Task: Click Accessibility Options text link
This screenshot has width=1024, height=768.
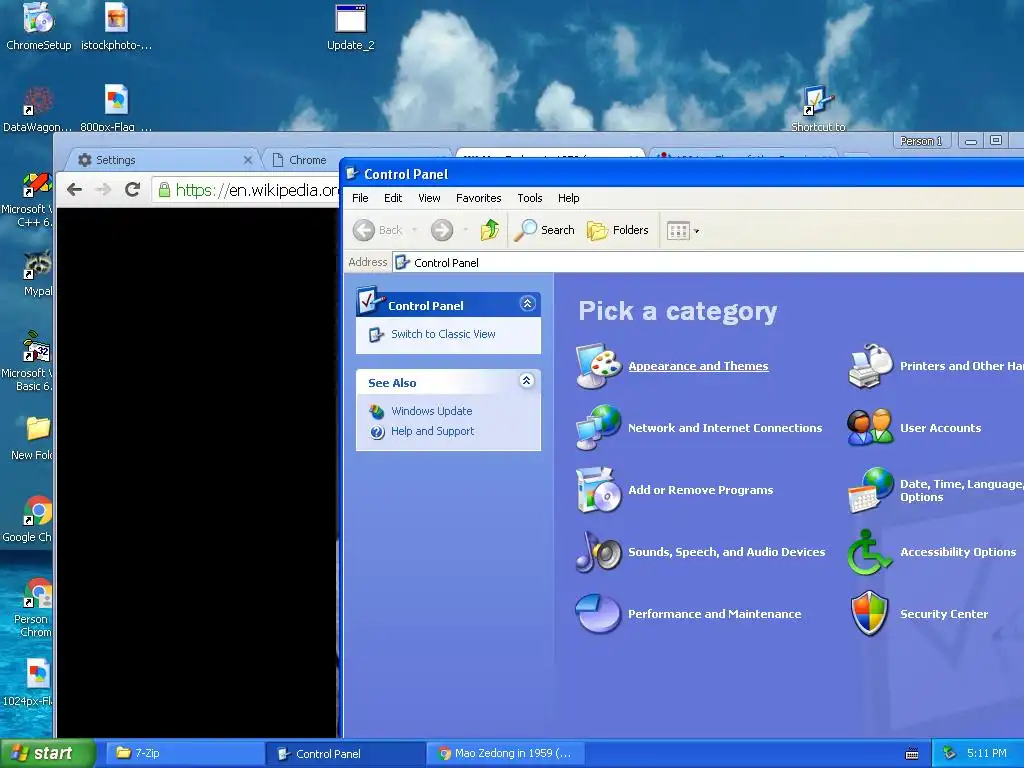Action: (958, 552)
